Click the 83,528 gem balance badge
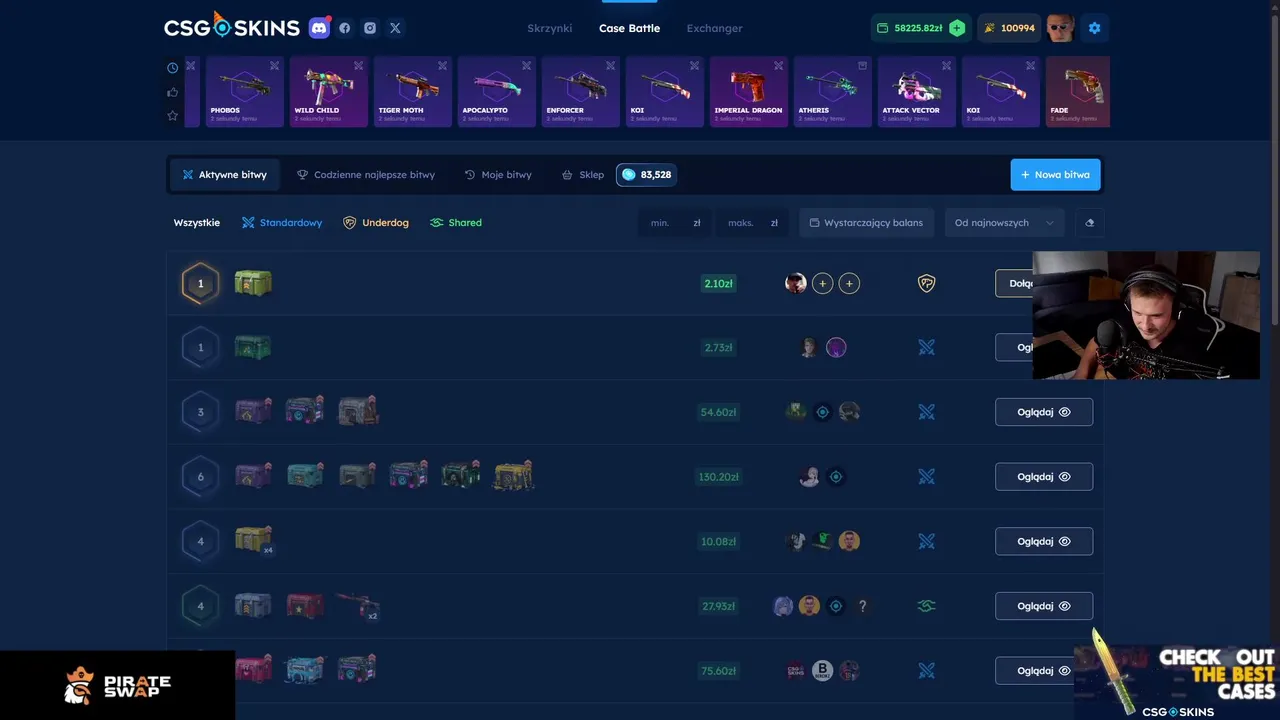 tap(646, 174)
